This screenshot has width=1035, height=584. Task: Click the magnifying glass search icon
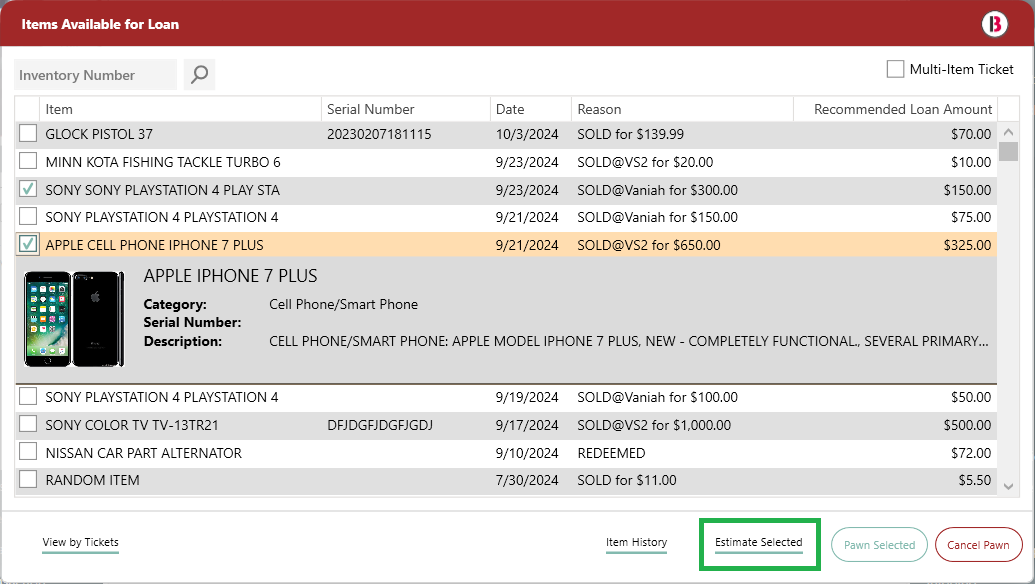pyautogui.click(x=199, y=75)
